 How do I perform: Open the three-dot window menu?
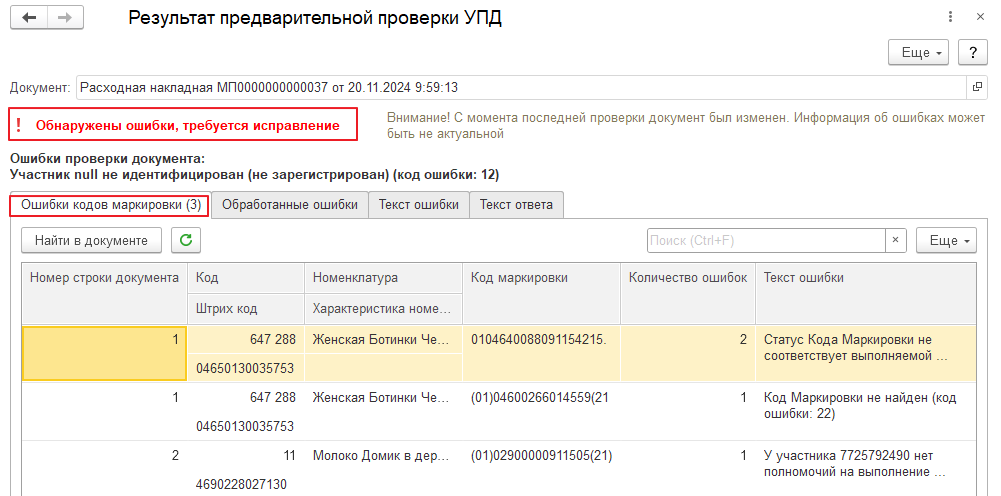pyautogui.click(x=949, y=17)
